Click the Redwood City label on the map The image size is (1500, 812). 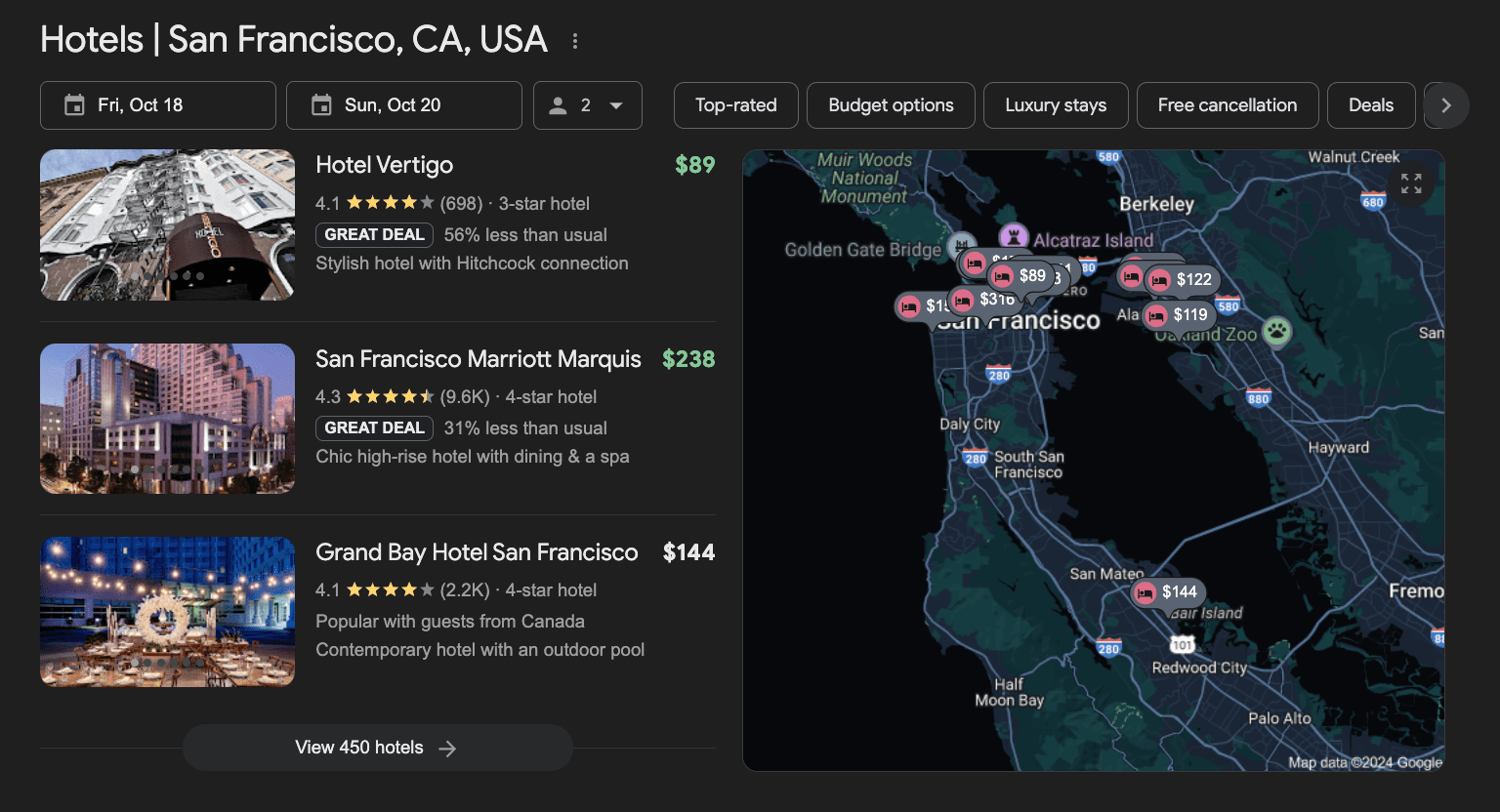(x=1199, y=669)
